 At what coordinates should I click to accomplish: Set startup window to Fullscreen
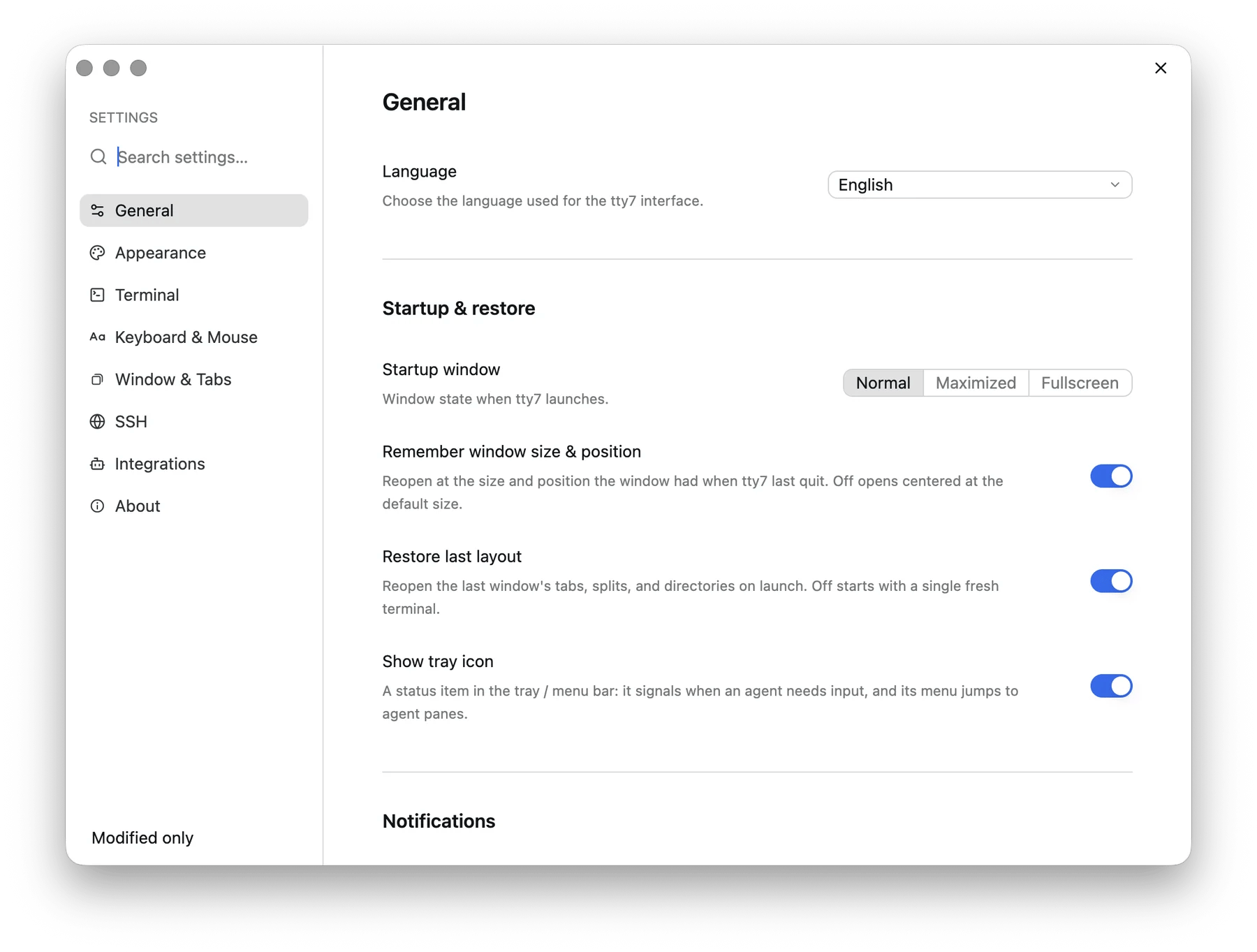(x=1080, y=383)
